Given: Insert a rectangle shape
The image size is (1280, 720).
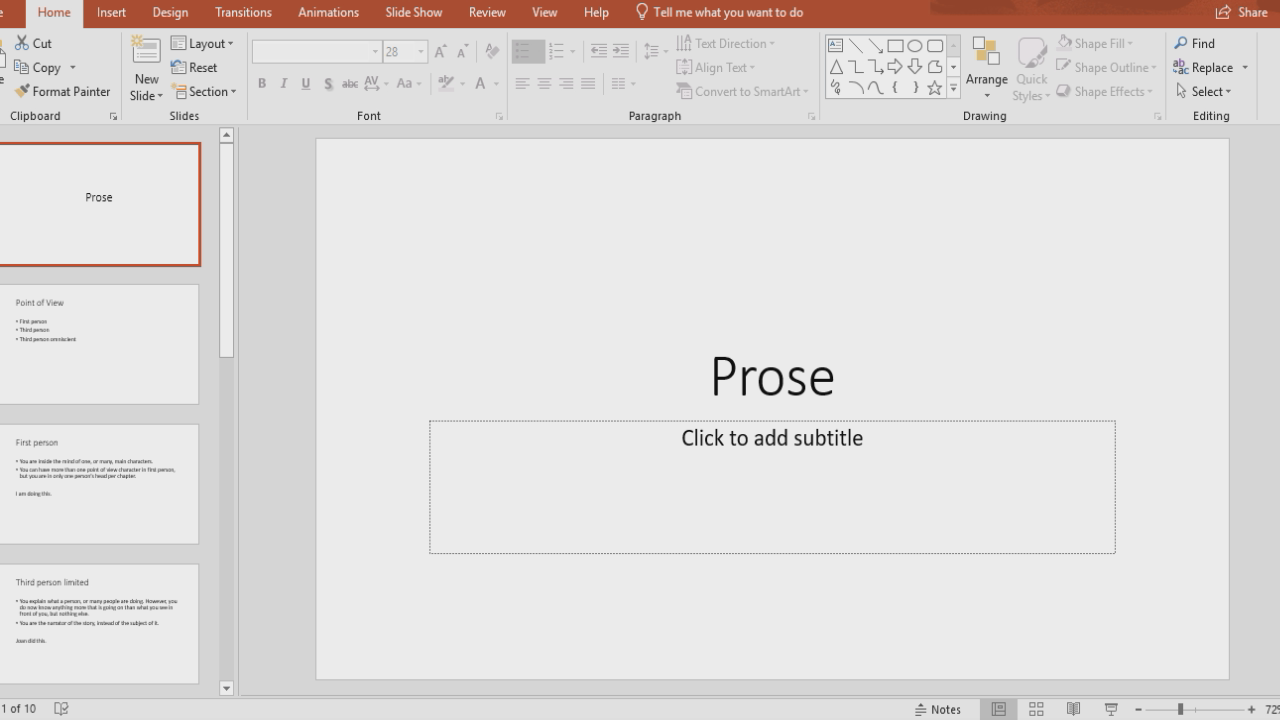Looking at the screenshot, I should point(893,44).
